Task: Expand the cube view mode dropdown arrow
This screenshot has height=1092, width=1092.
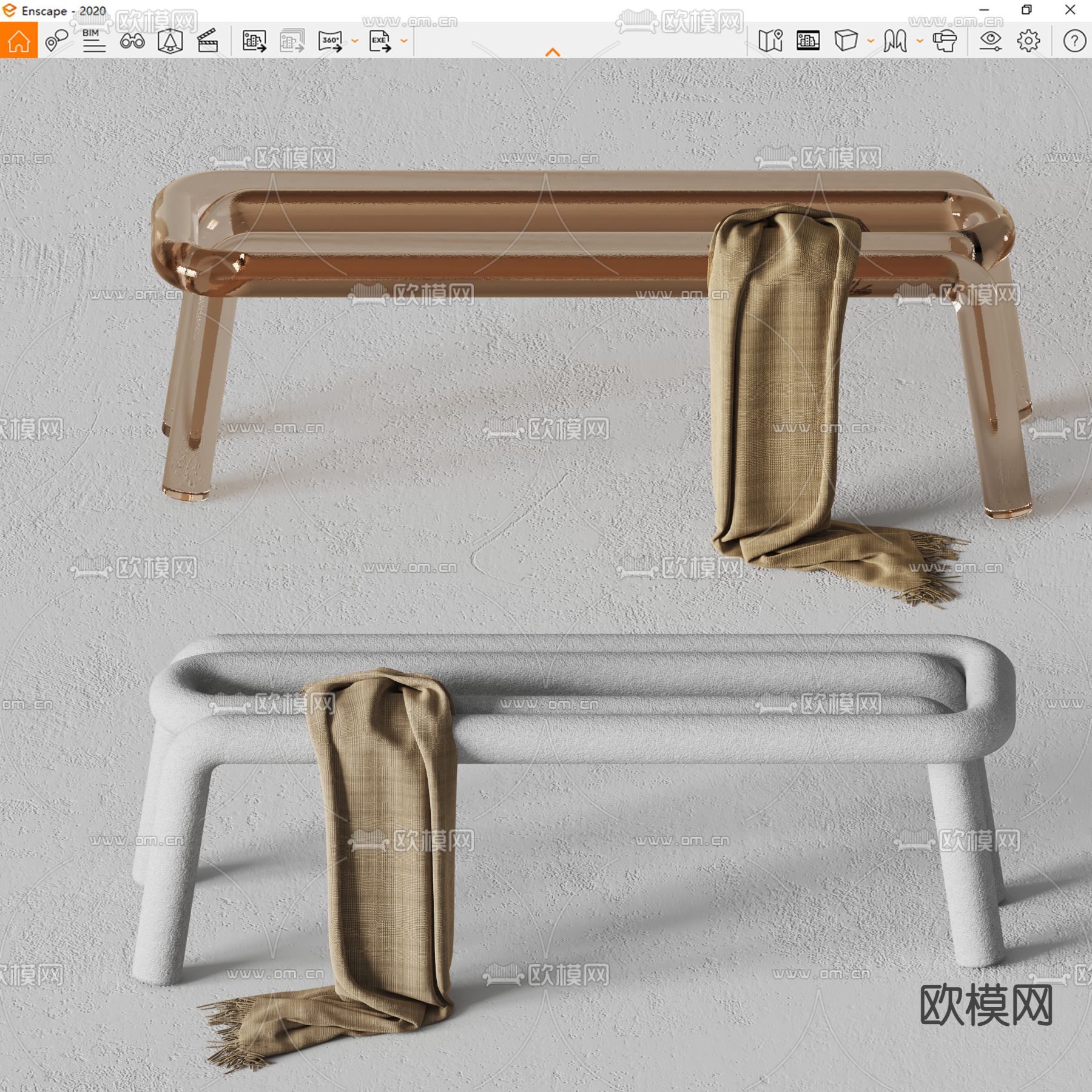Action: tap(871, 41)
